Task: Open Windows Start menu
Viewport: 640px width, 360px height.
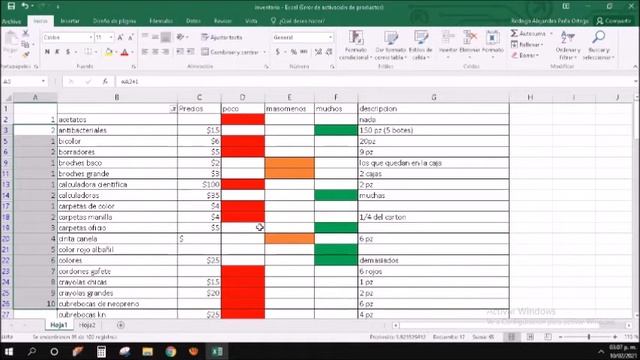Action: [9, 351]
